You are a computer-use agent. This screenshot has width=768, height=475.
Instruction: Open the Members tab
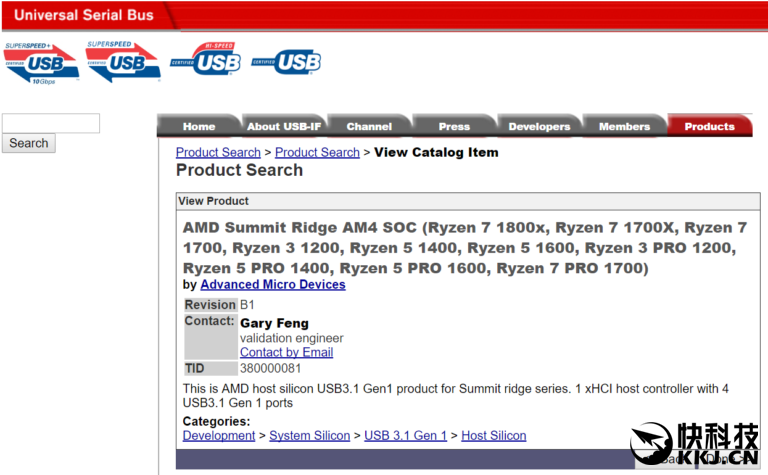624,126
